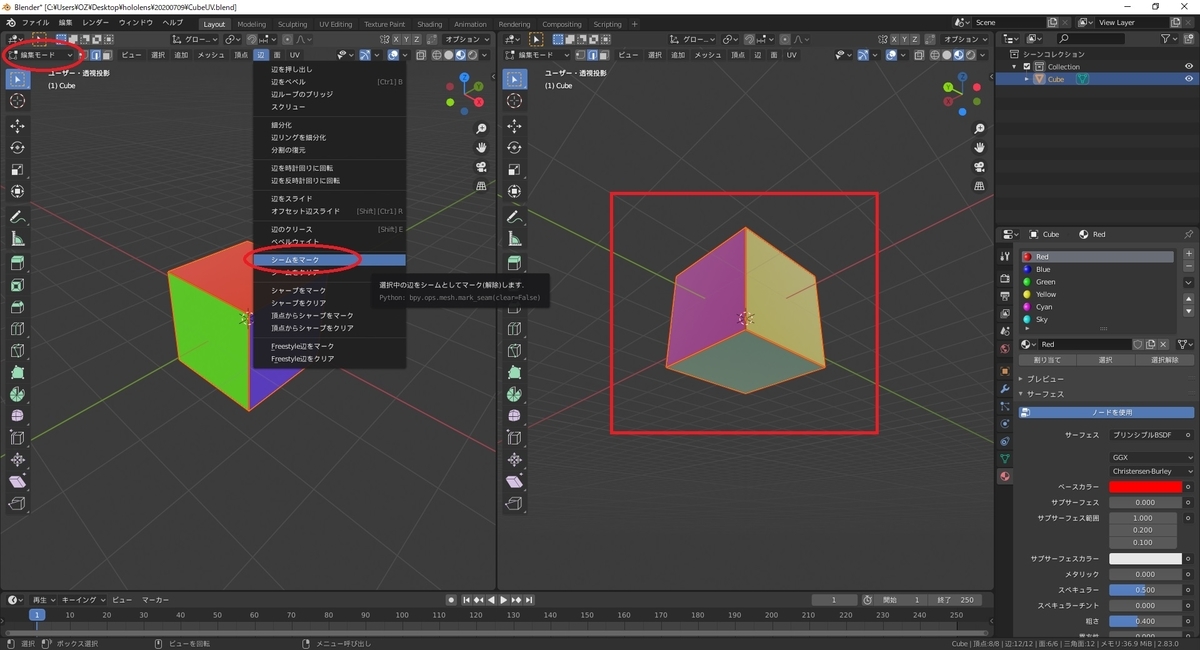Viewport: 1200px width, 650px height.
Task: Open the Edit Mode dropdown in left viewport
Action: pyautogui.click(x=40, y=55)
